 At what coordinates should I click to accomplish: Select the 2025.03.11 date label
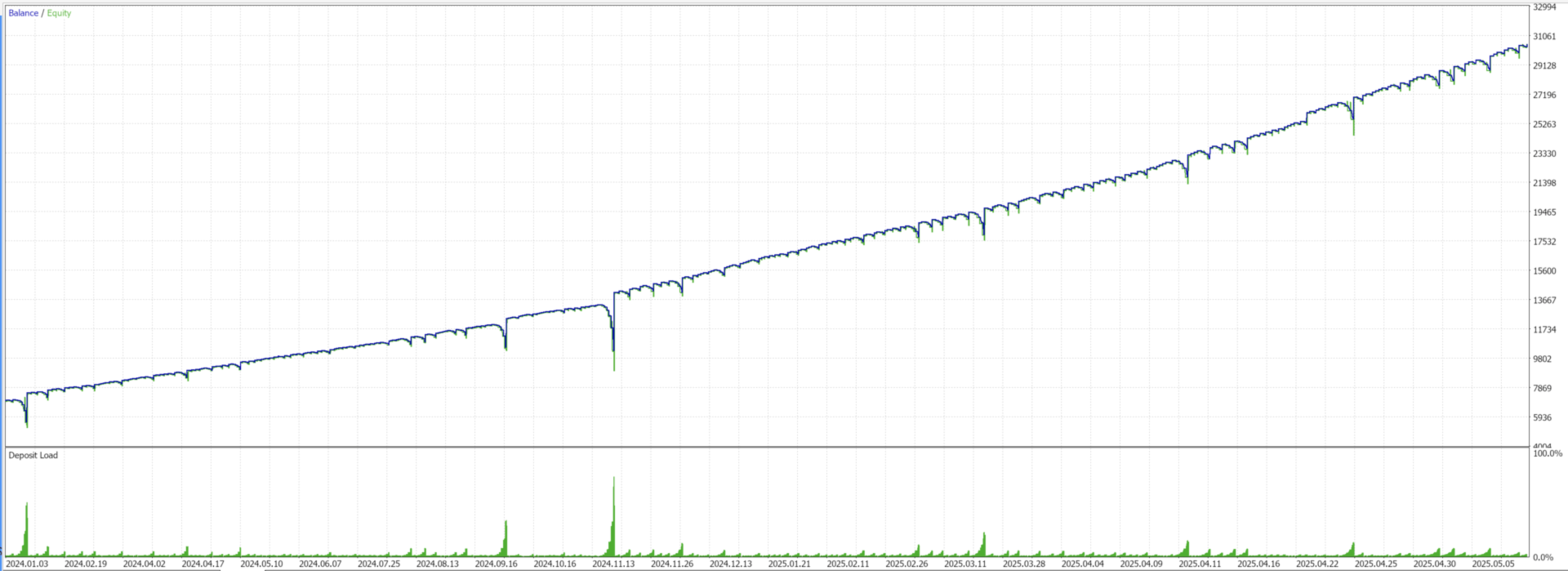[x=965, y=564]
